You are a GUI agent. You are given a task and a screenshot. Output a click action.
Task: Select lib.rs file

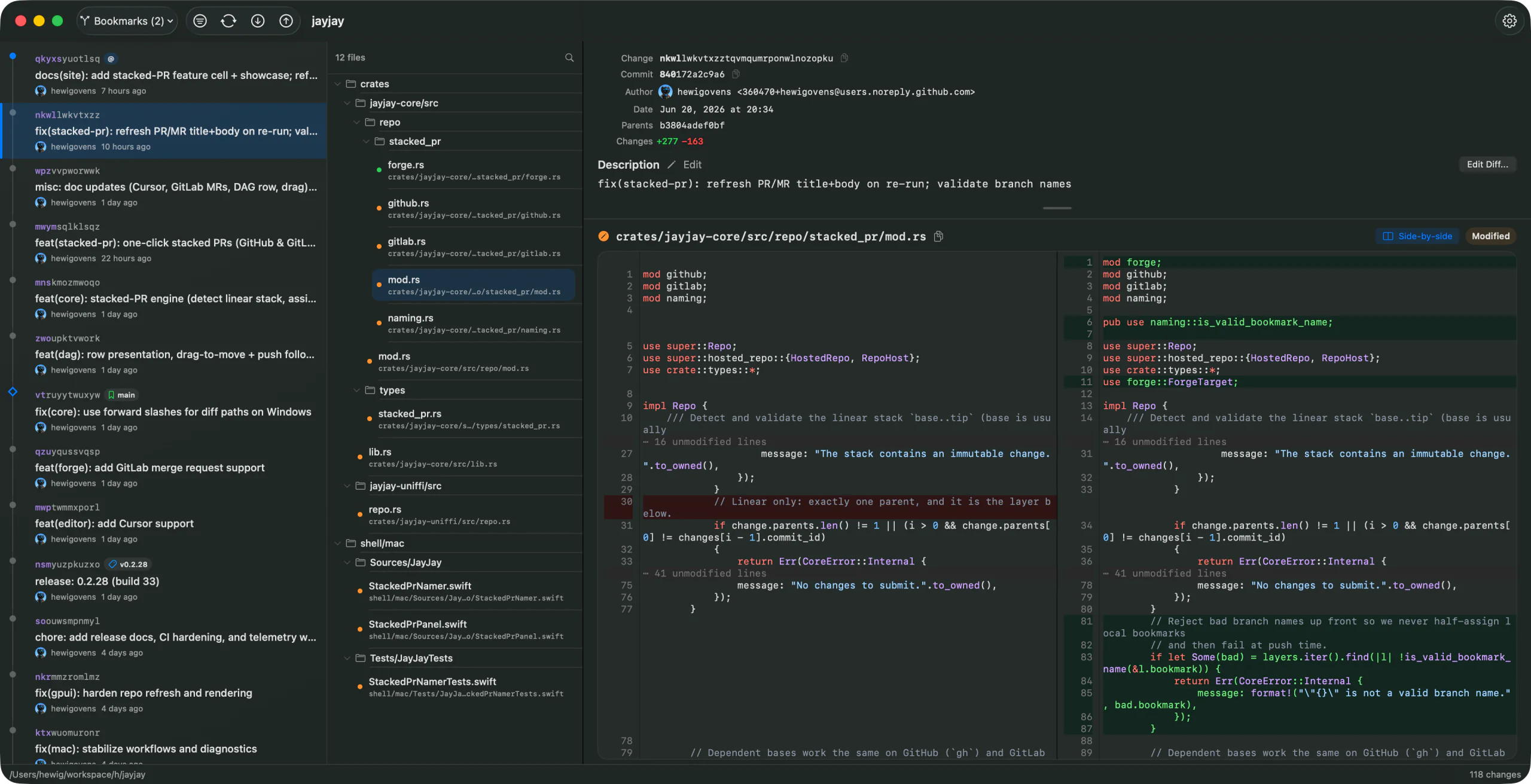pos(464,457)
